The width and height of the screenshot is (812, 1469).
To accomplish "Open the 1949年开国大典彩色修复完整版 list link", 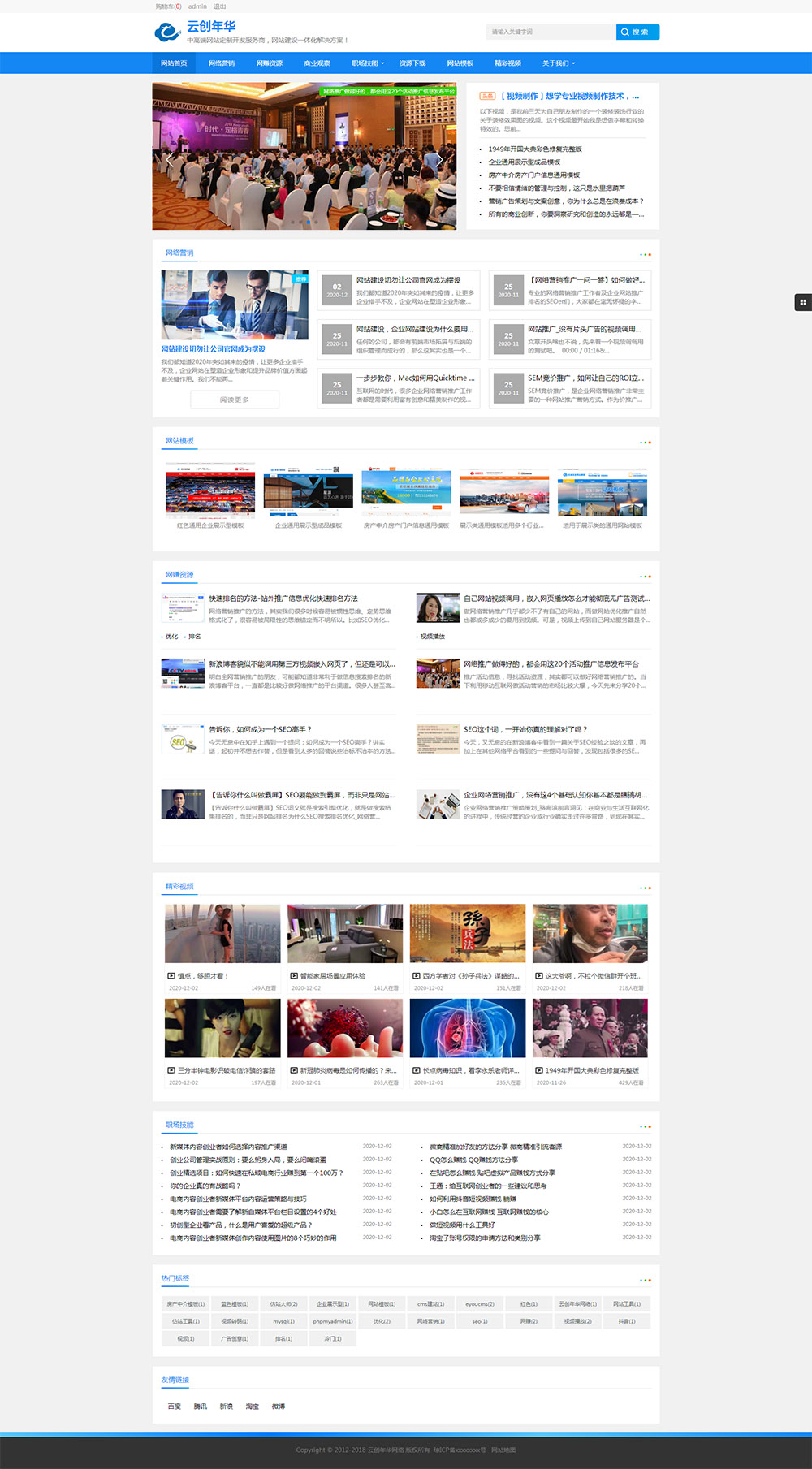I will pyautogui.click(x=535, y=149).
